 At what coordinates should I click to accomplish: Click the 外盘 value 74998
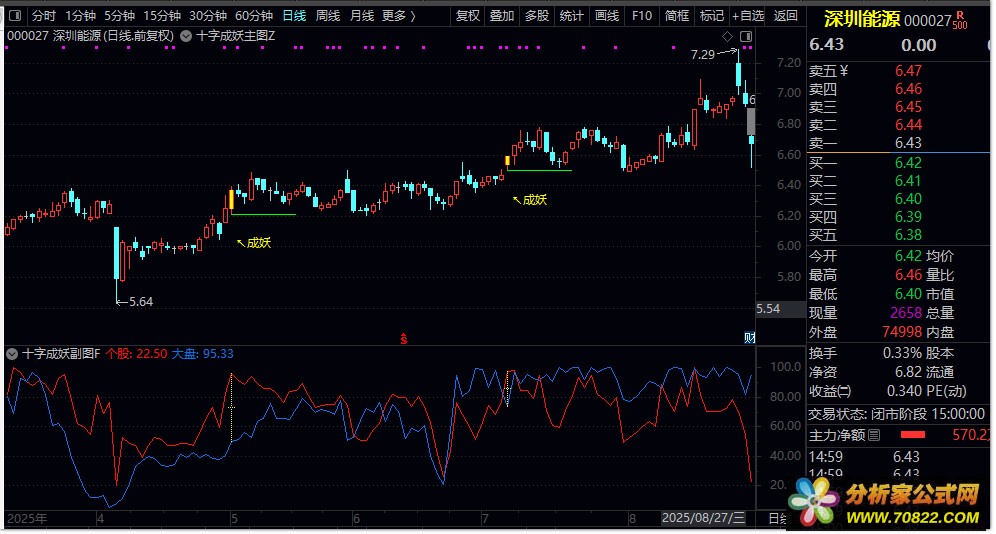tap(902, 331)
